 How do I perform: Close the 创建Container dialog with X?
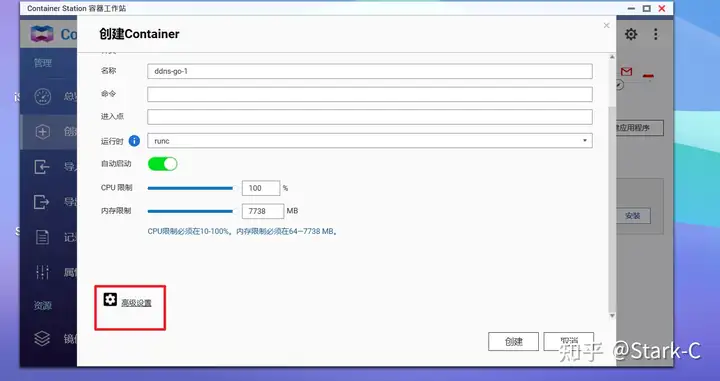coord(607,25)
